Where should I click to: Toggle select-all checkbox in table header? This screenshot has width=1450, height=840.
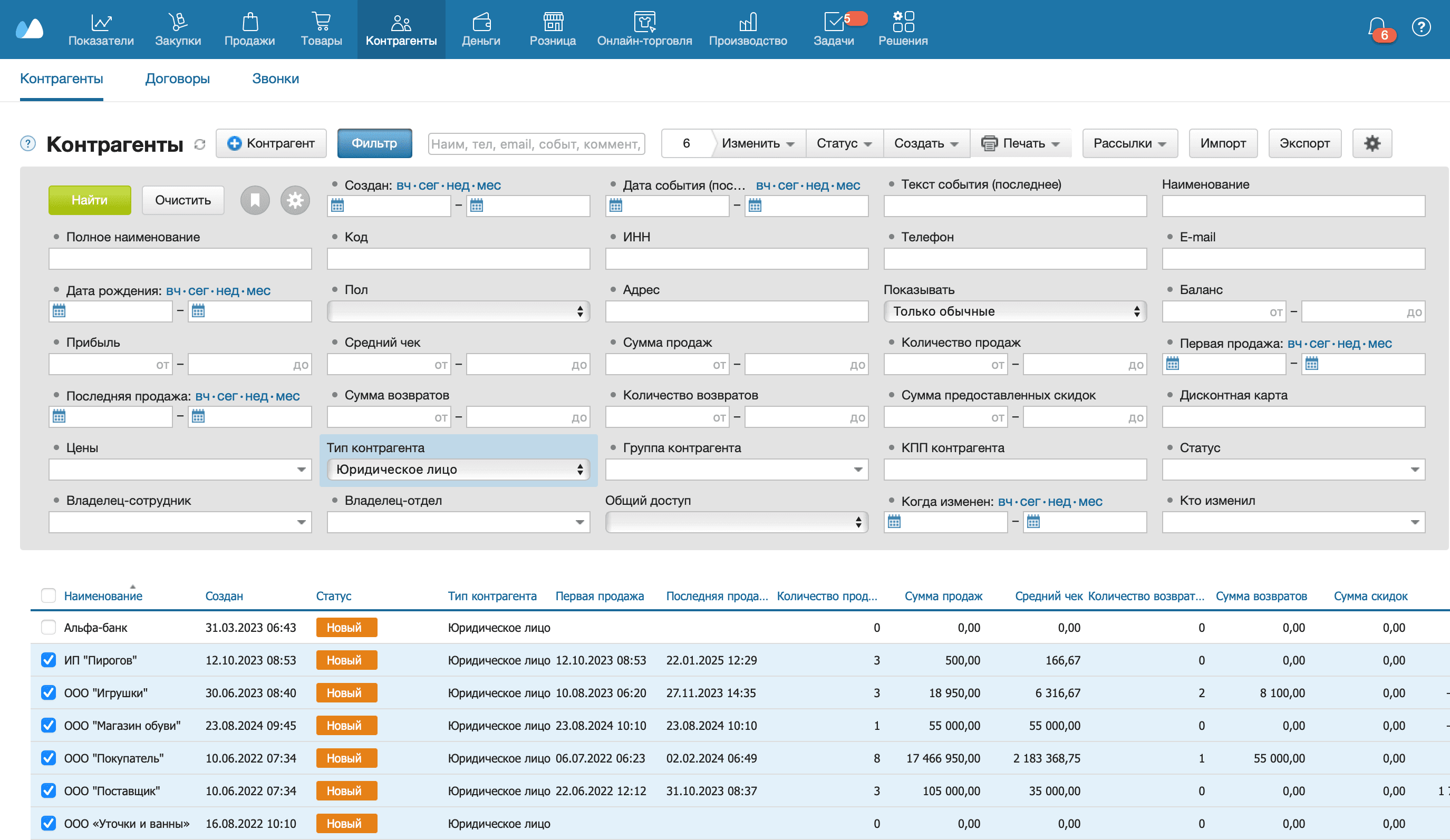tap(49, 595)
